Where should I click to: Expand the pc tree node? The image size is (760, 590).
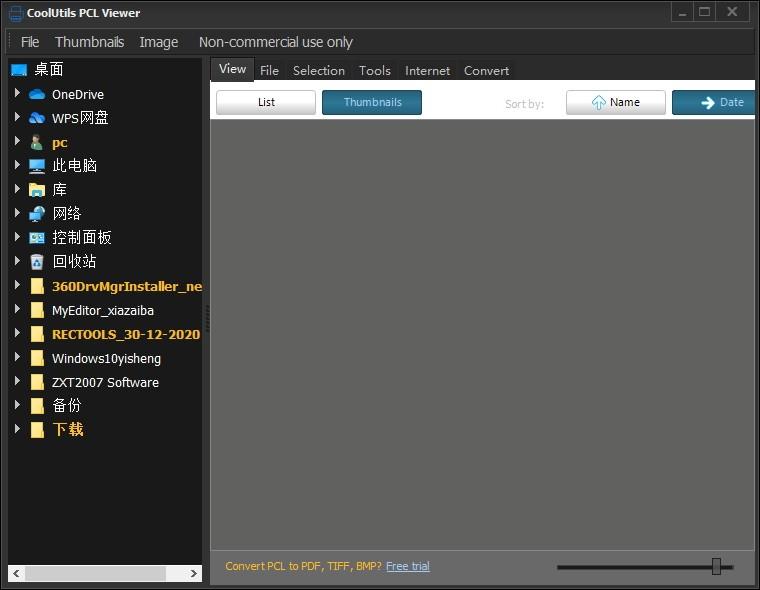coord(17,141)
